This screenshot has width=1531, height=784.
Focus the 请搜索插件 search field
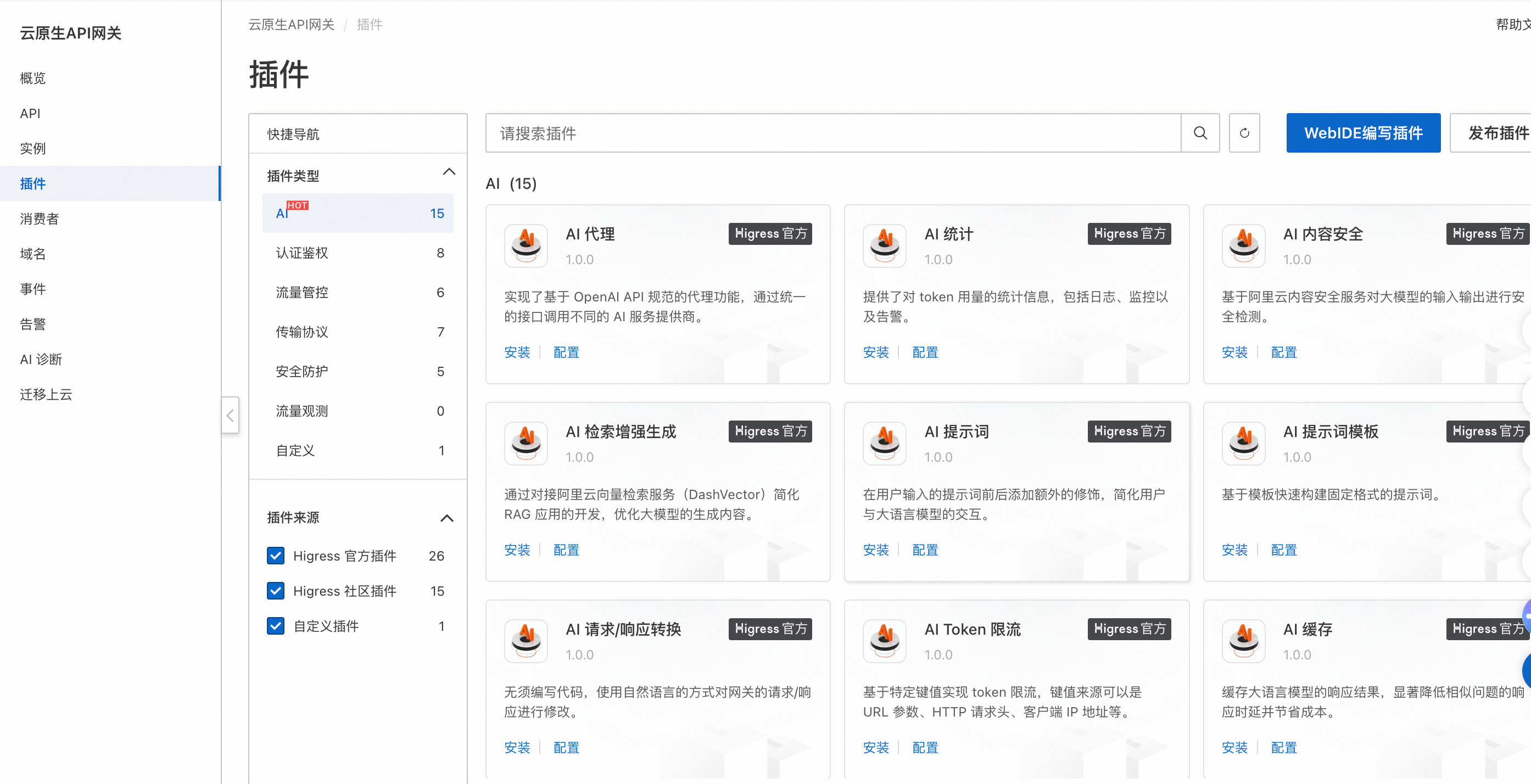[x=832, y=133]
